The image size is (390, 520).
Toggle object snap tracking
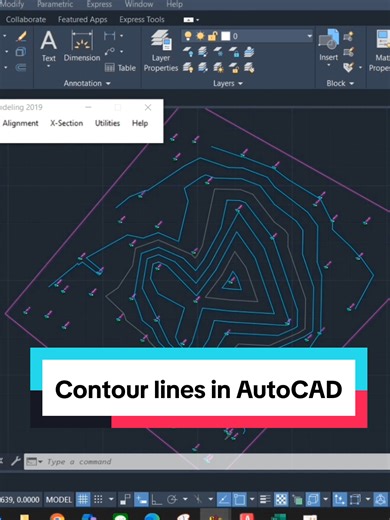(x=223, y=499)
